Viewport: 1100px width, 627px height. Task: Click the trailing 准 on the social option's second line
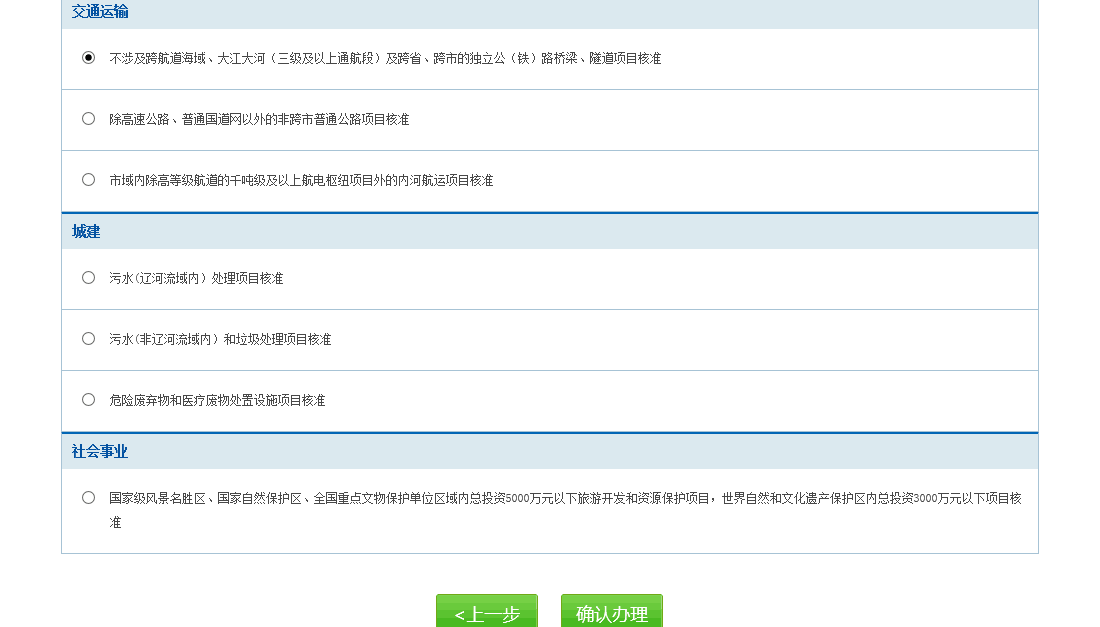point(115,523)
